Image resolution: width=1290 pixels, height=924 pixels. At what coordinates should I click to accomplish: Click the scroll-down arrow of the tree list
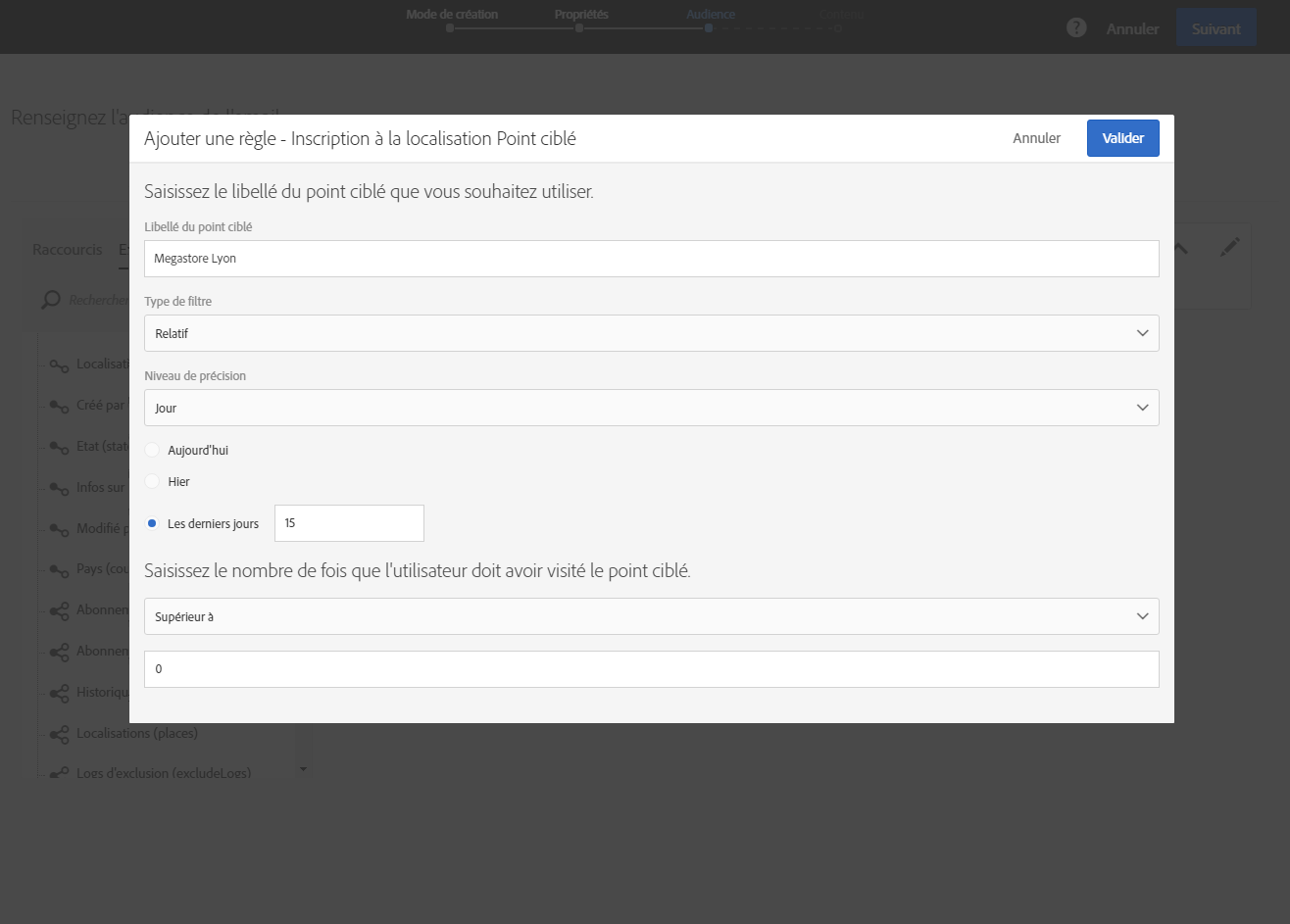click(x=303, y=769)
